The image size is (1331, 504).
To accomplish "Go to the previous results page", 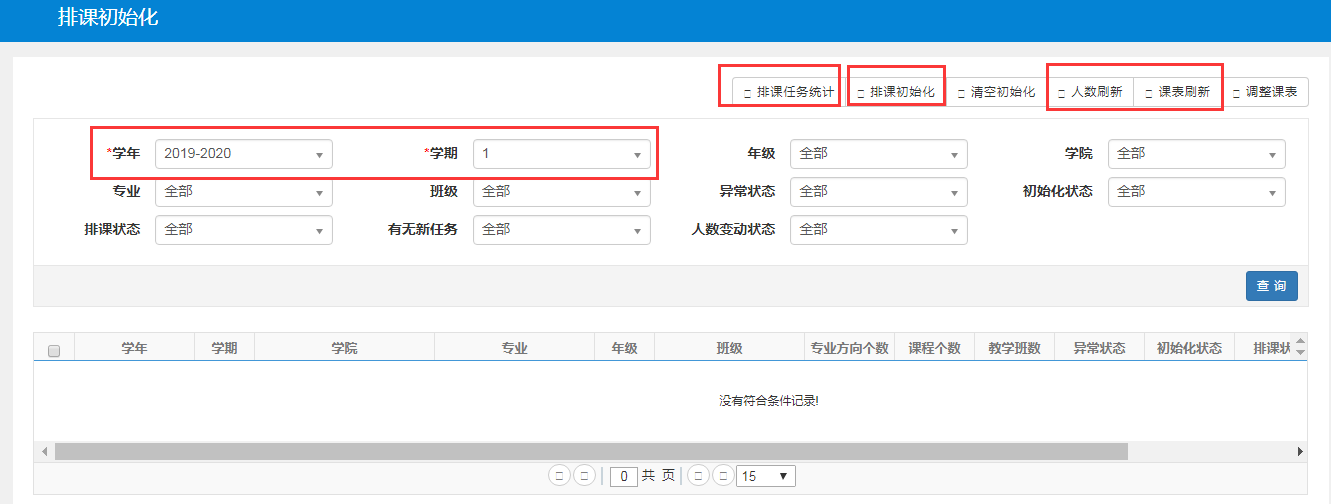I will 585,476.
